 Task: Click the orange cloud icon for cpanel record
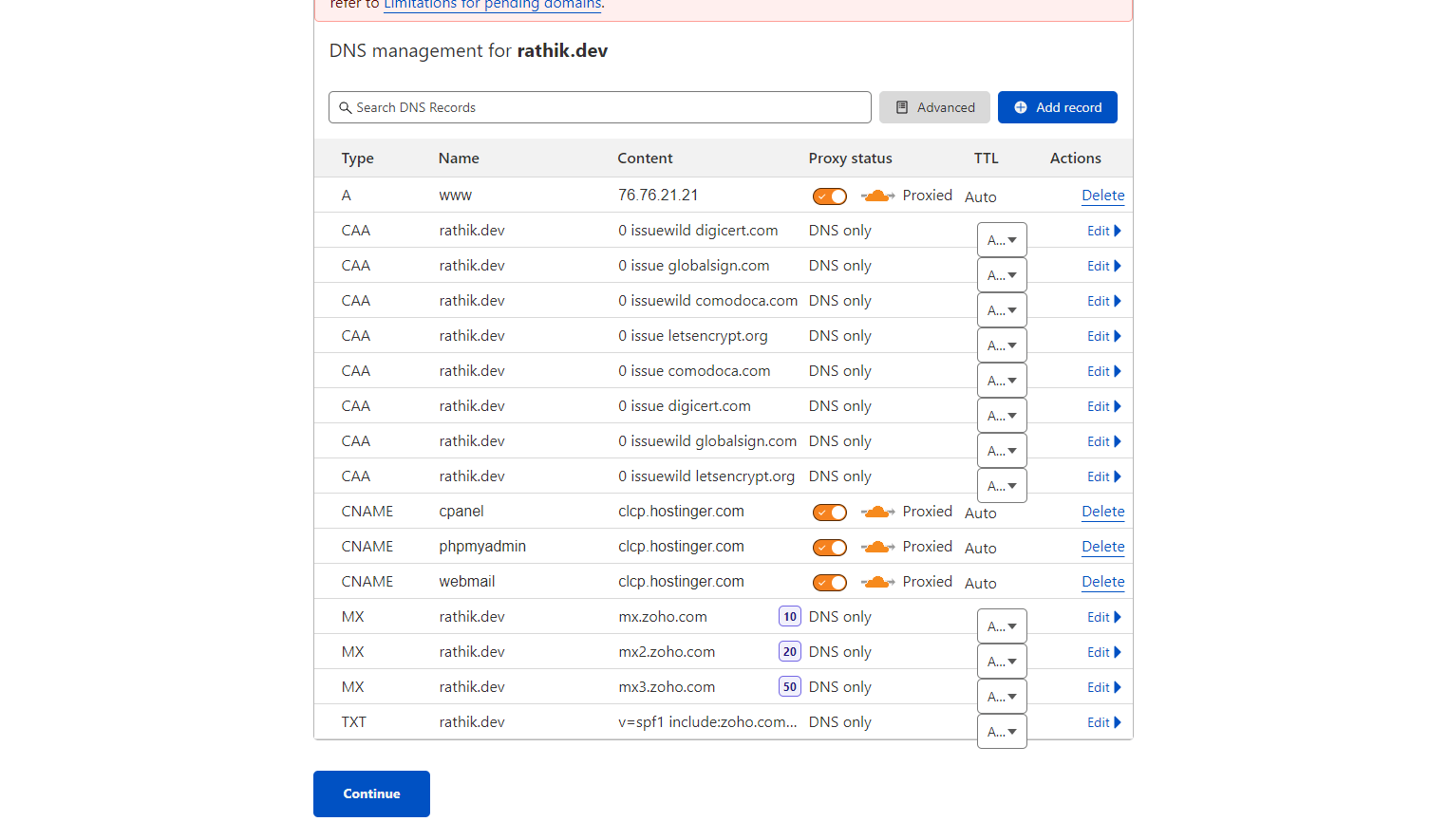(877, 512)
